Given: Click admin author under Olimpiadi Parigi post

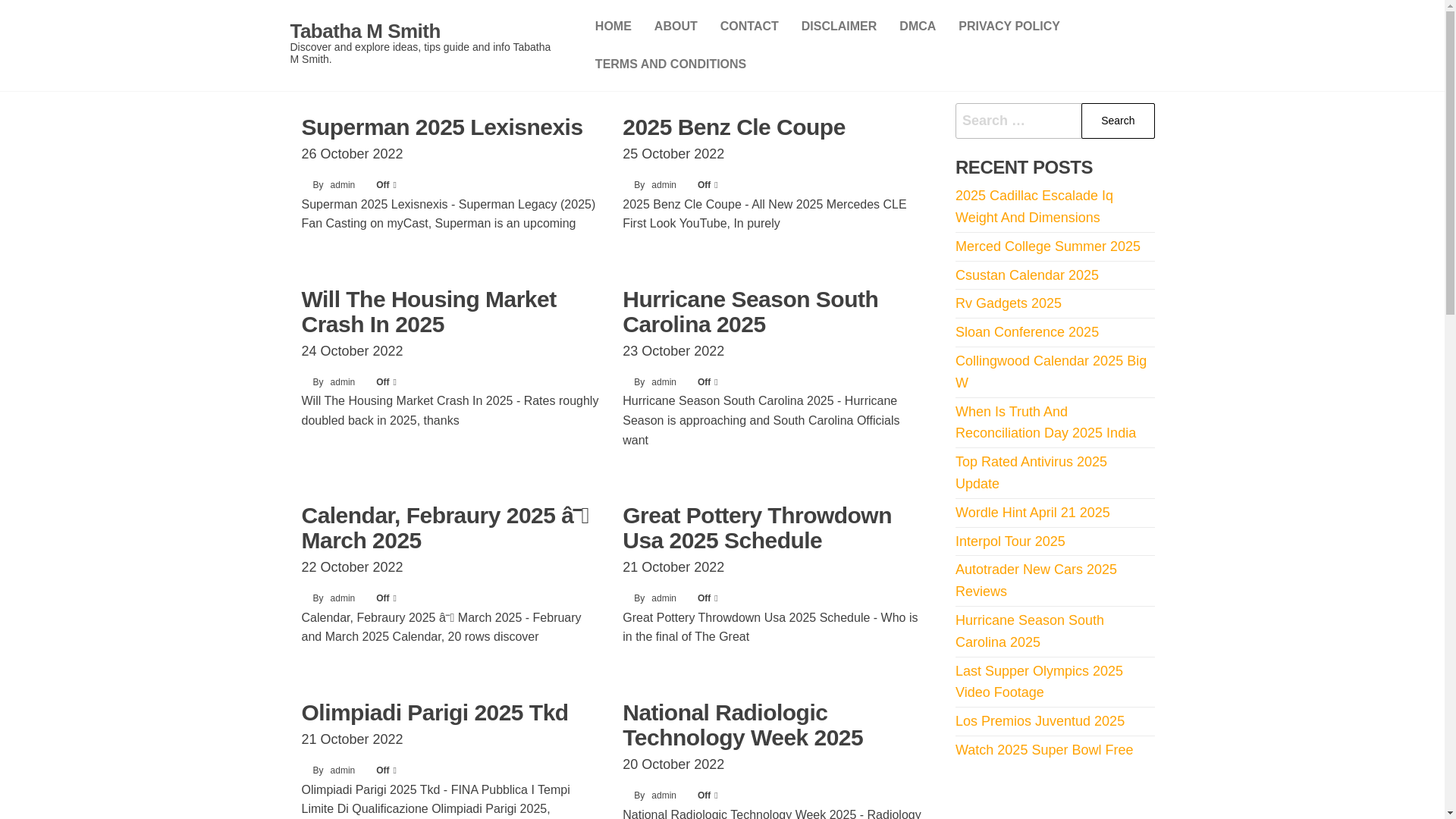Looking at the screenshot, I should tap(343, 770).
